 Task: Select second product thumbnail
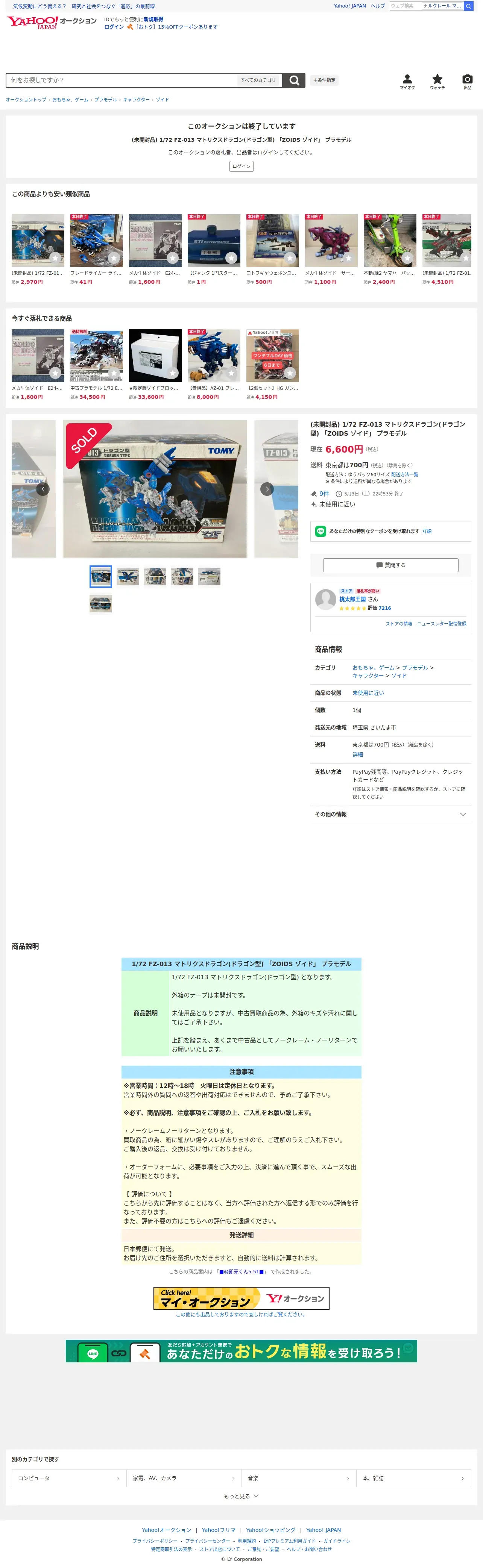[x=128, y=576]
